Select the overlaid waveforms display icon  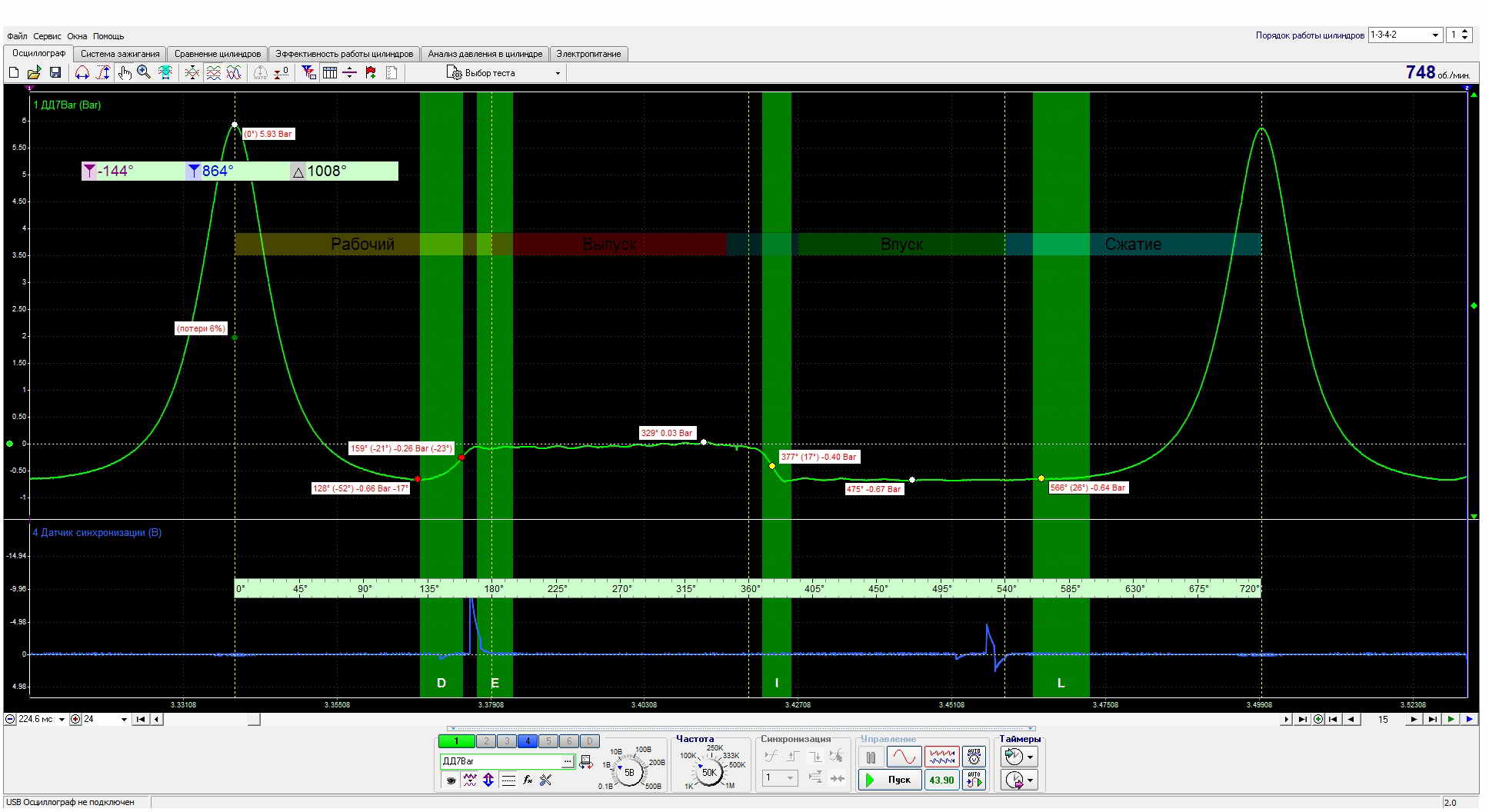(234, 72)
